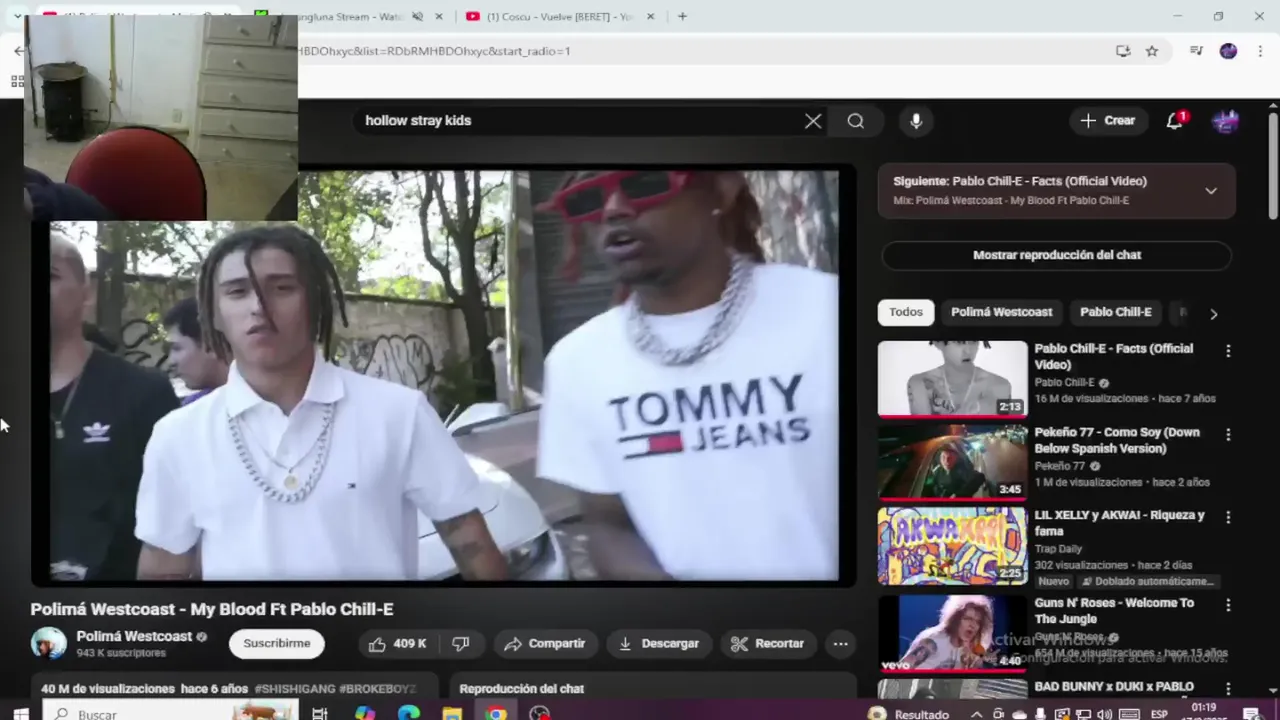Open Microsoft Edge from the taskbar
Viewport: 1280px width, 720px height.
point(408,714)
